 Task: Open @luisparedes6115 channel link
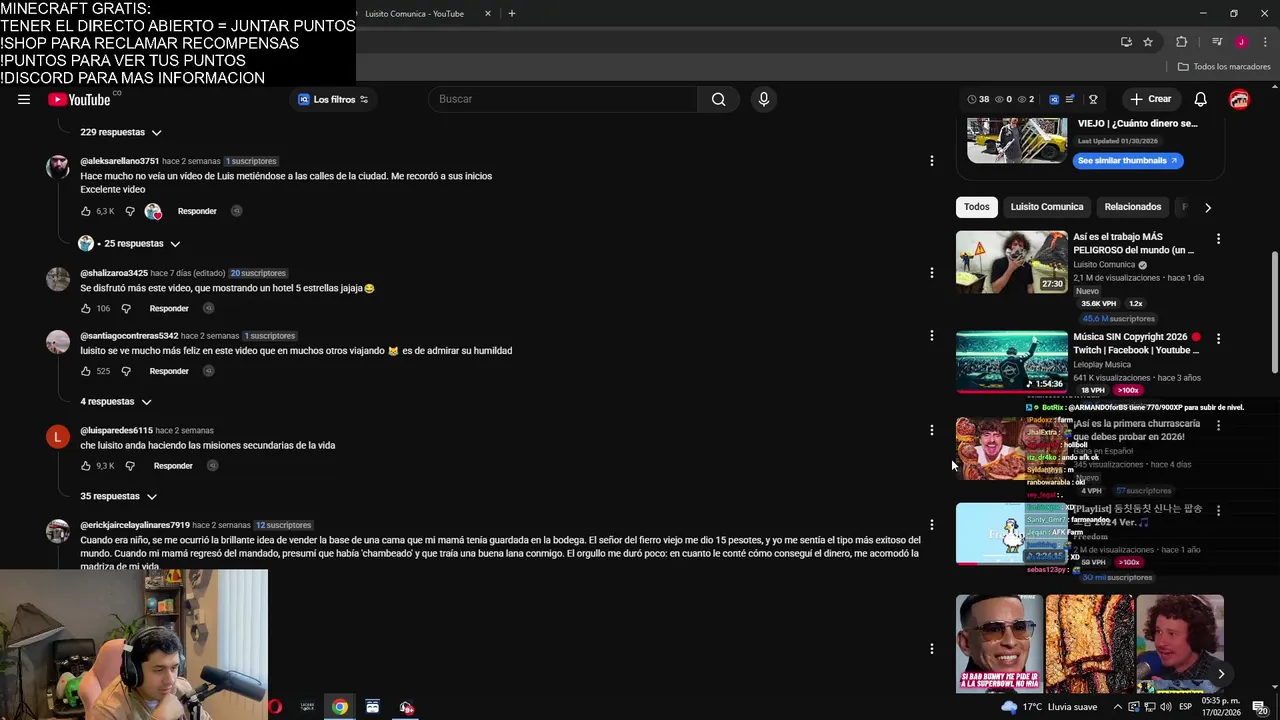point(117,430)
